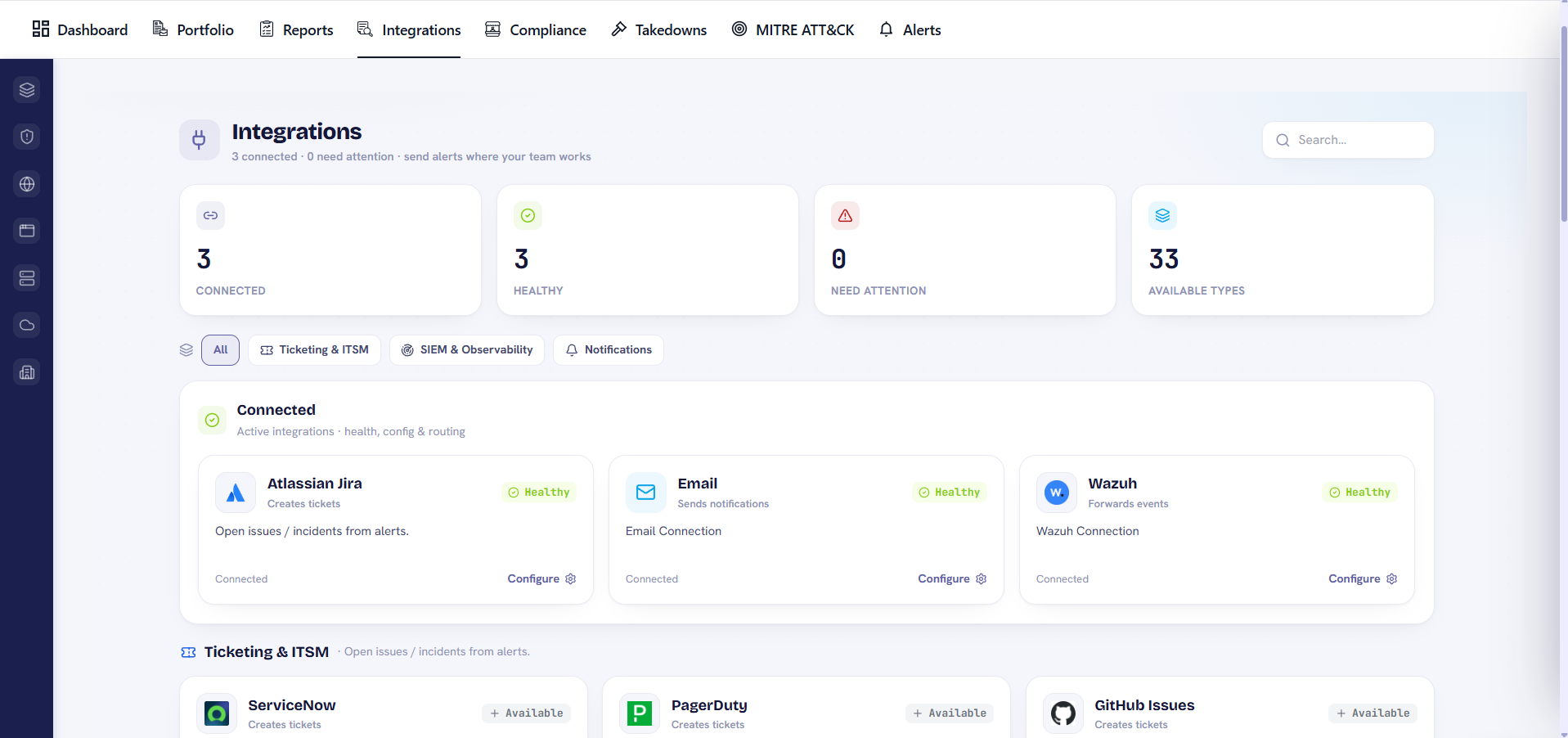Open the browser window icon in sidebar
This screenshot has width=1568, height=738.
pyautogui.click(x=27, y=231)
